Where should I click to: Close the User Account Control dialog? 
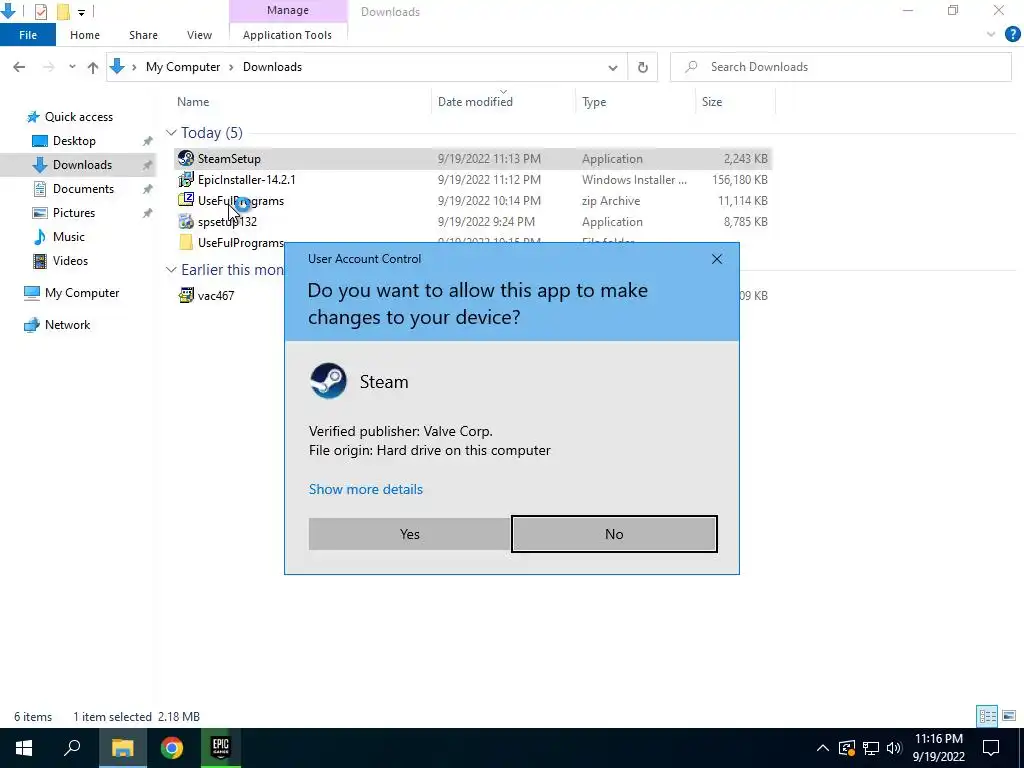tap(716, 259)
